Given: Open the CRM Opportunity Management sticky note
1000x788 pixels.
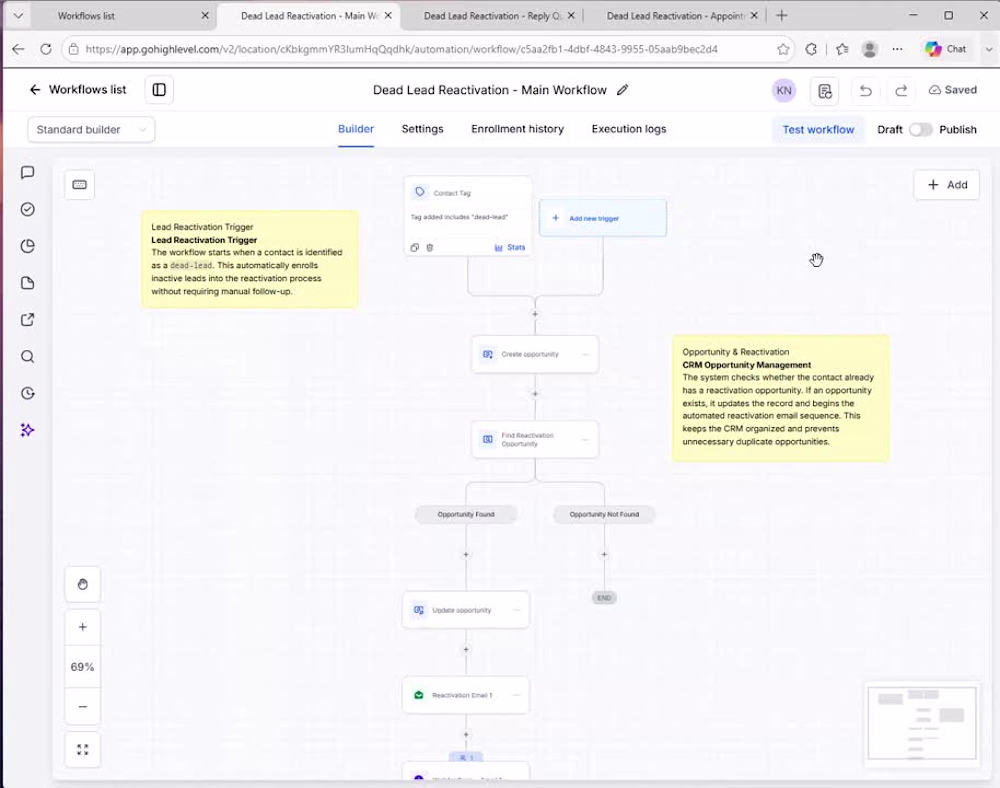Looking at the screenshot, I should 781,398.
